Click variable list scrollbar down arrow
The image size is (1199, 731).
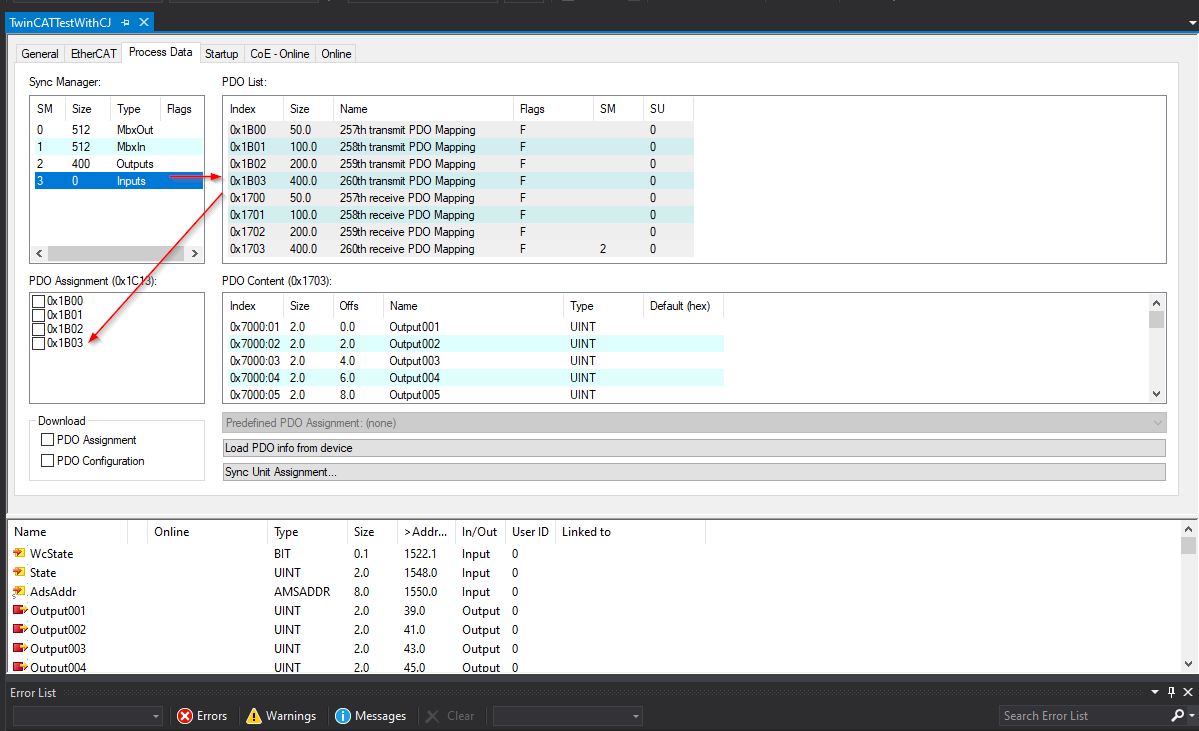[1188, 664]
